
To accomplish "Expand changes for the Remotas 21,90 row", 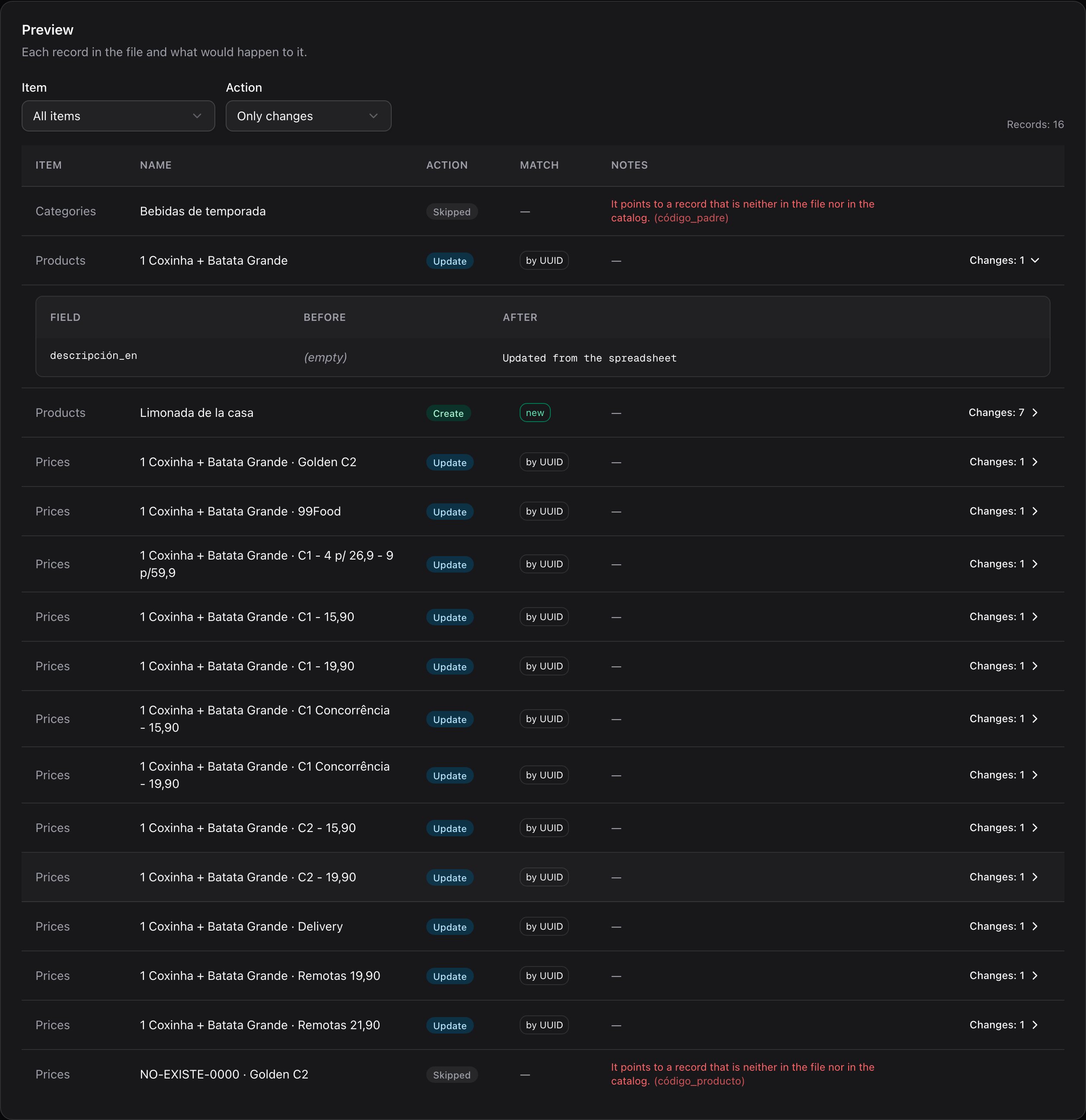I will click(1004, 1025).
